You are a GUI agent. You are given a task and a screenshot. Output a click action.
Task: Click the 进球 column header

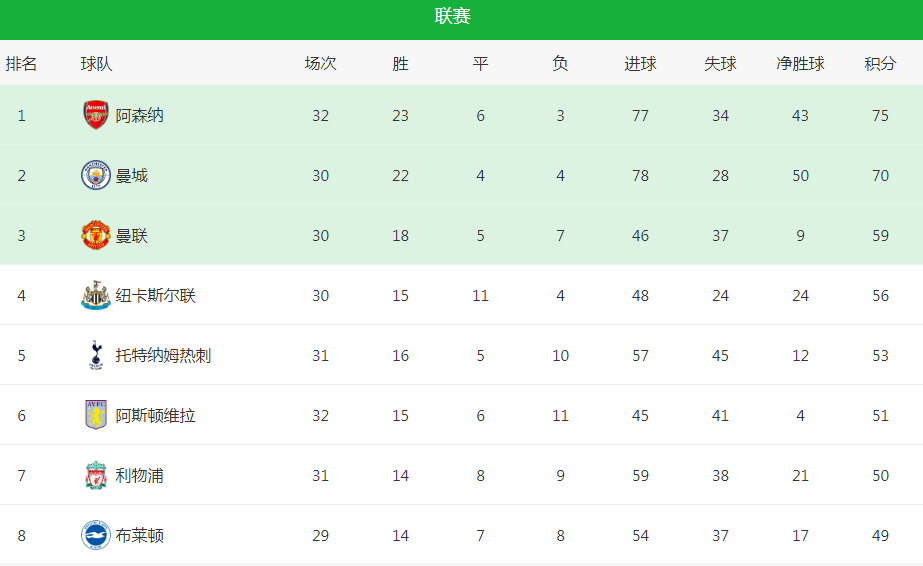(x=640, y=64)
